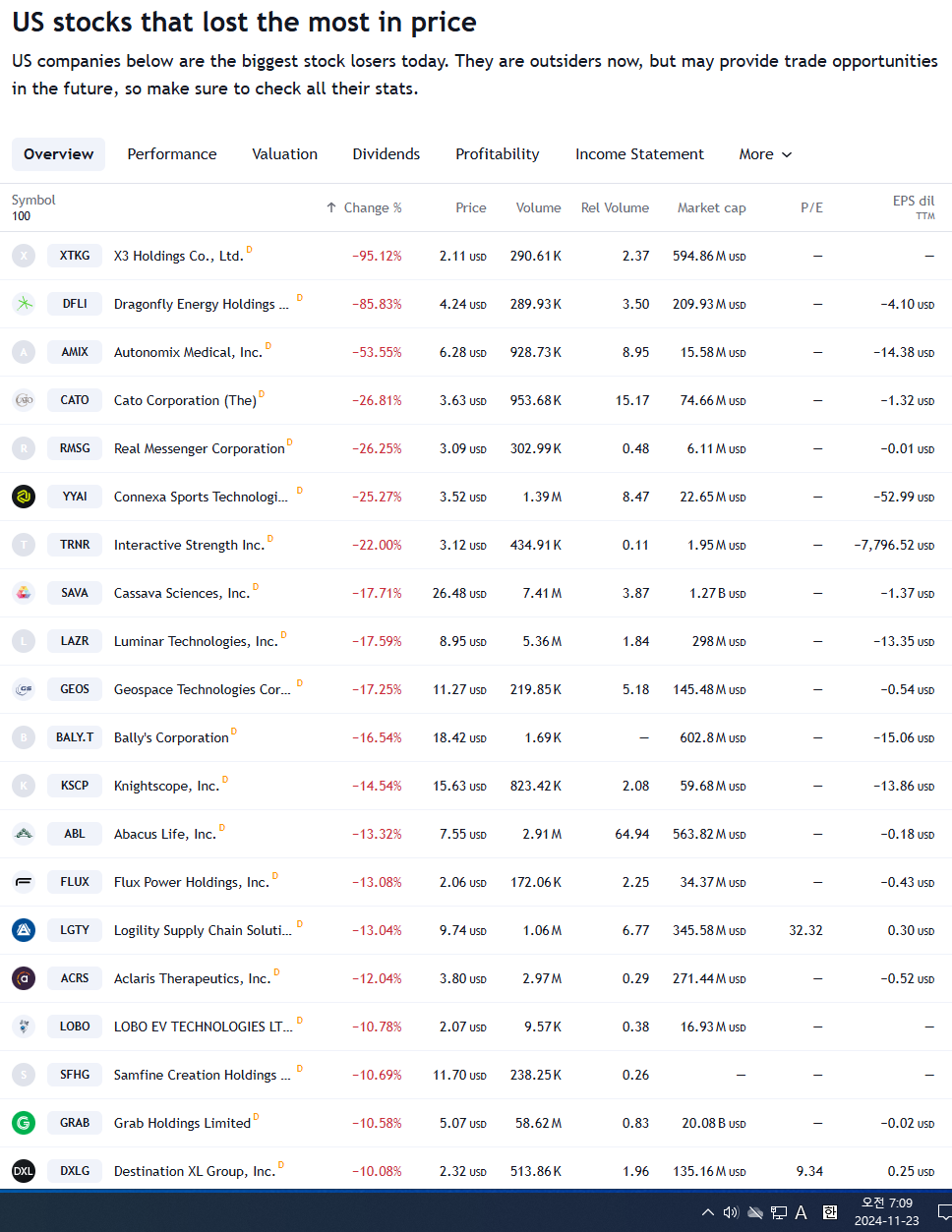Sort by P/E column header
Screen dimensions: 952x1232
(x=811, y=207)
